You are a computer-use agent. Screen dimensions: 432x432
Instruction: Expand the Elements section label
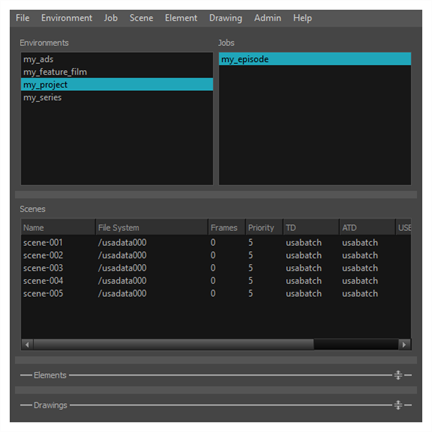50,375
